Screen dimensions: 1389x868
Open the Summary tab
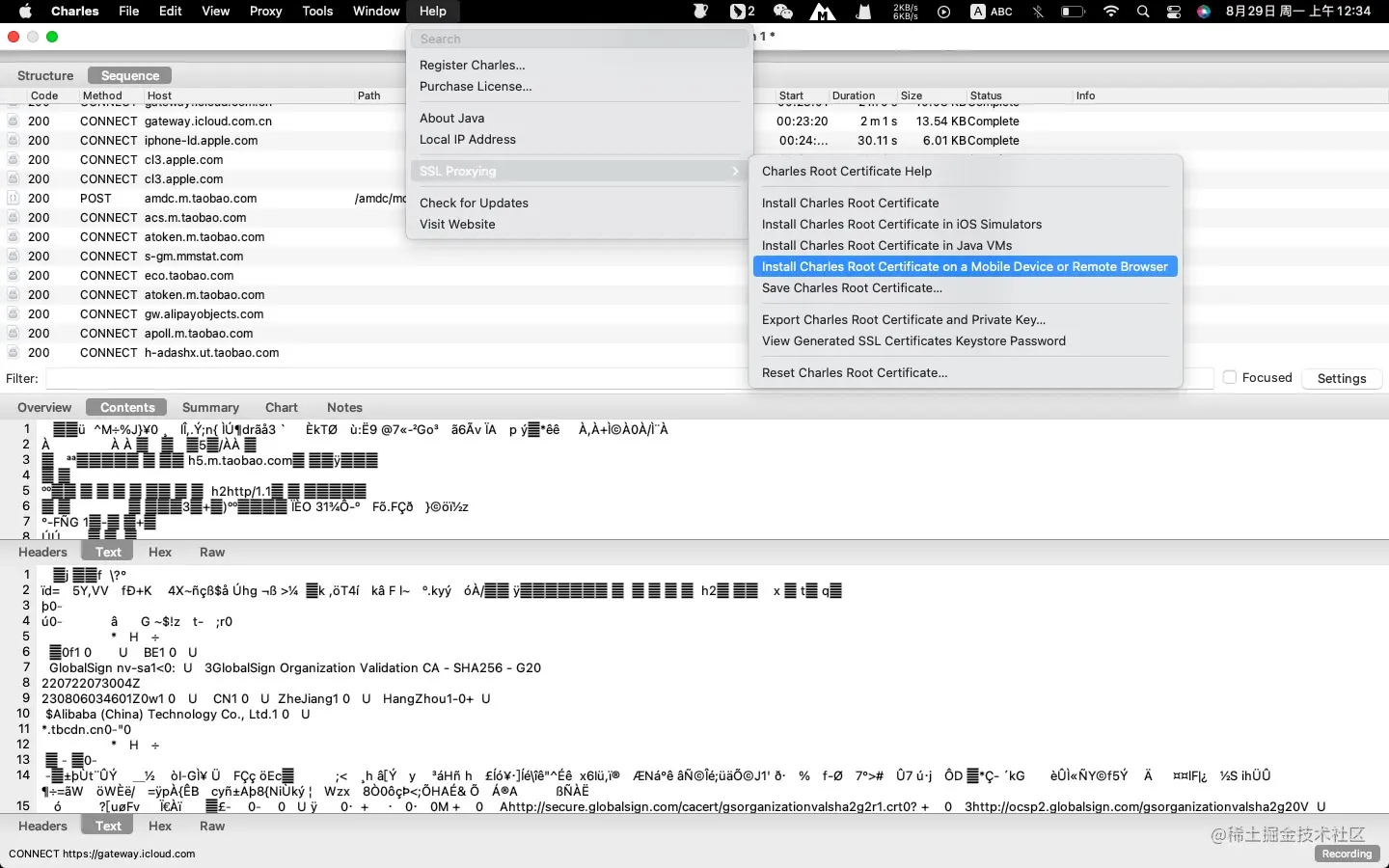coord(210,407)
